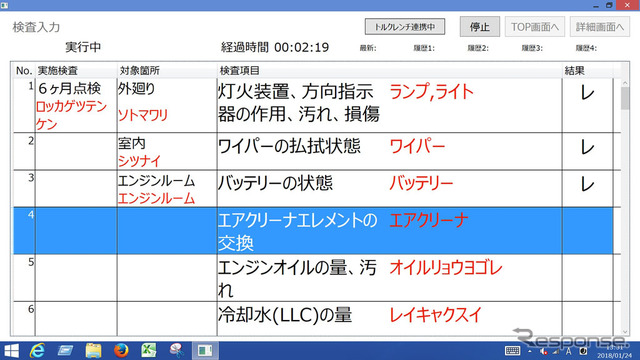Click the red ワイパー text
Image resolution: width=640 pixels, height=360 pixels.
[417, 146]
